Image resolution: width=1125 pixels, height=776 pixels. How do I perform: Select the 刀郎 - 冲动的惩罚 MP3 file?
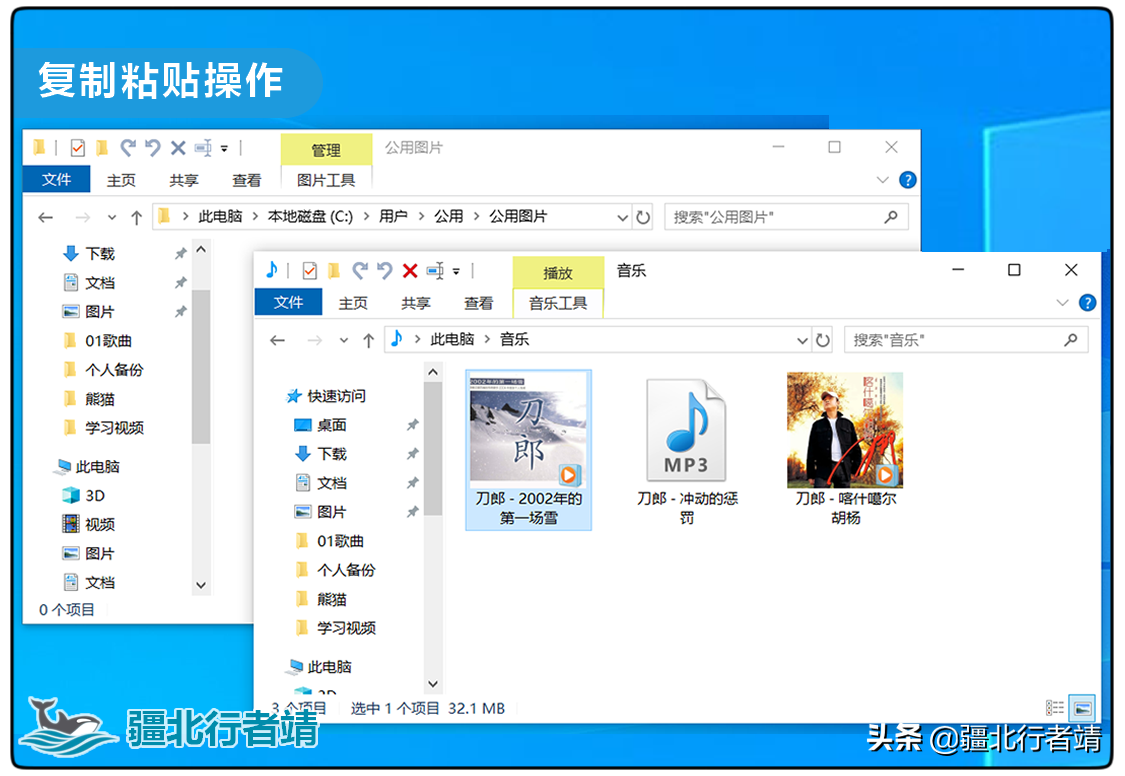coord(687,450)
